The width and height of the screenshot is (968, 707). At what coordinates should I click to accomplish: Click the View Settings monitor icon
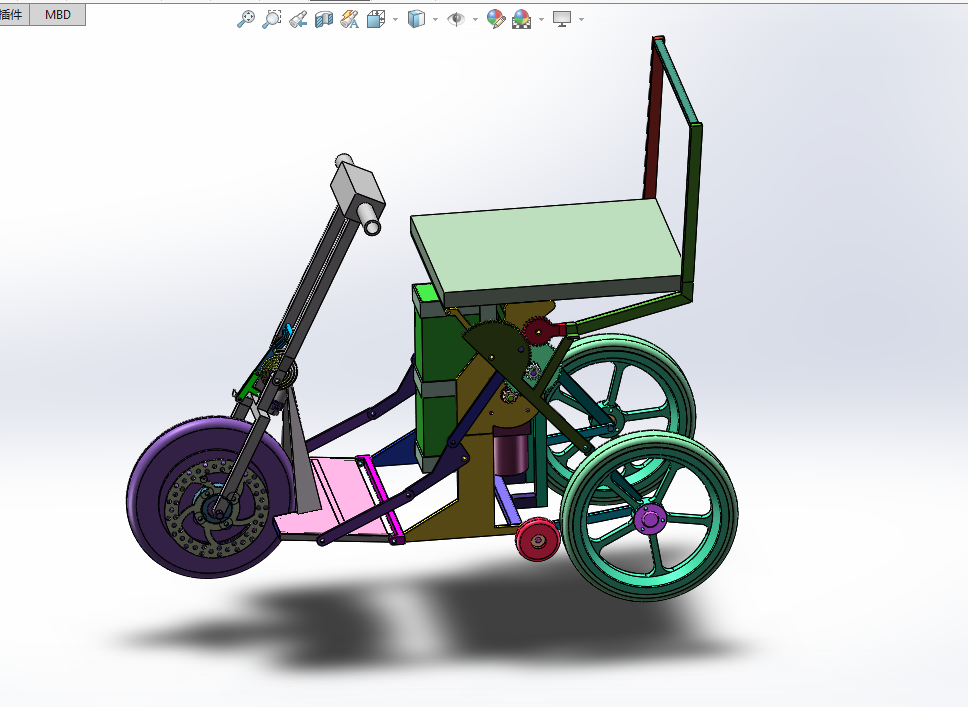pyautogui.click(x=562, y=19)
